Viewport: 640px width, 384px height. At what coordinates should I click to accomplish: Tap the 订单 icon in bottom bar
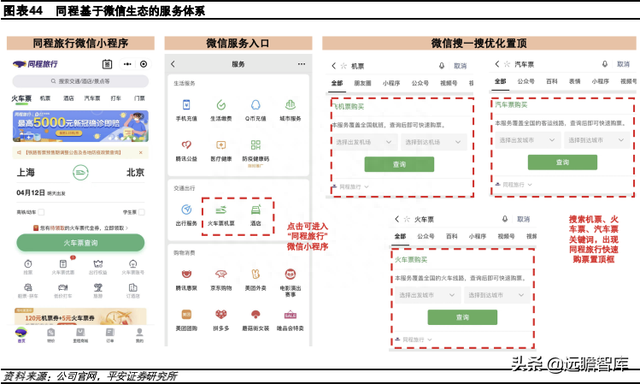pos(110,332)
